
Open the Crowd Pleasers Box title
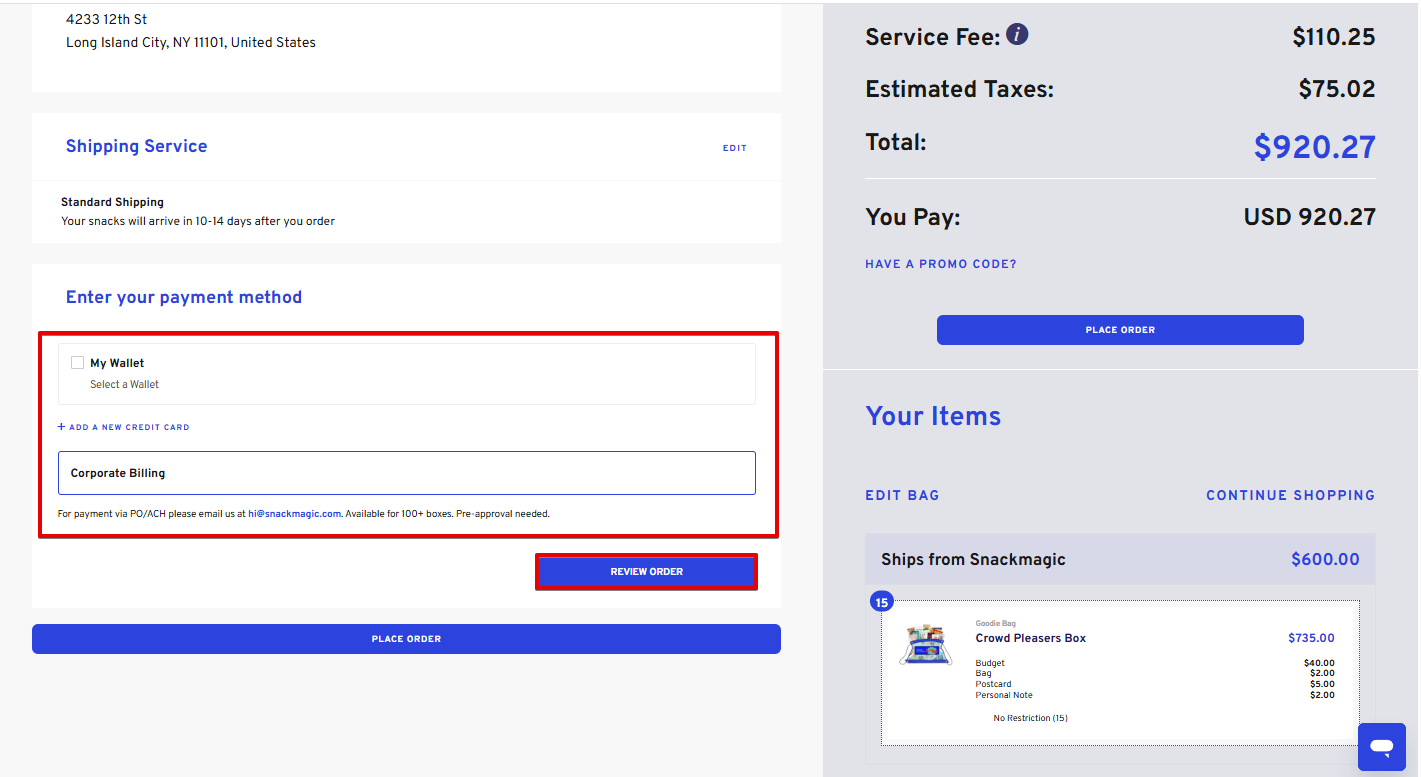(1030, 638)
